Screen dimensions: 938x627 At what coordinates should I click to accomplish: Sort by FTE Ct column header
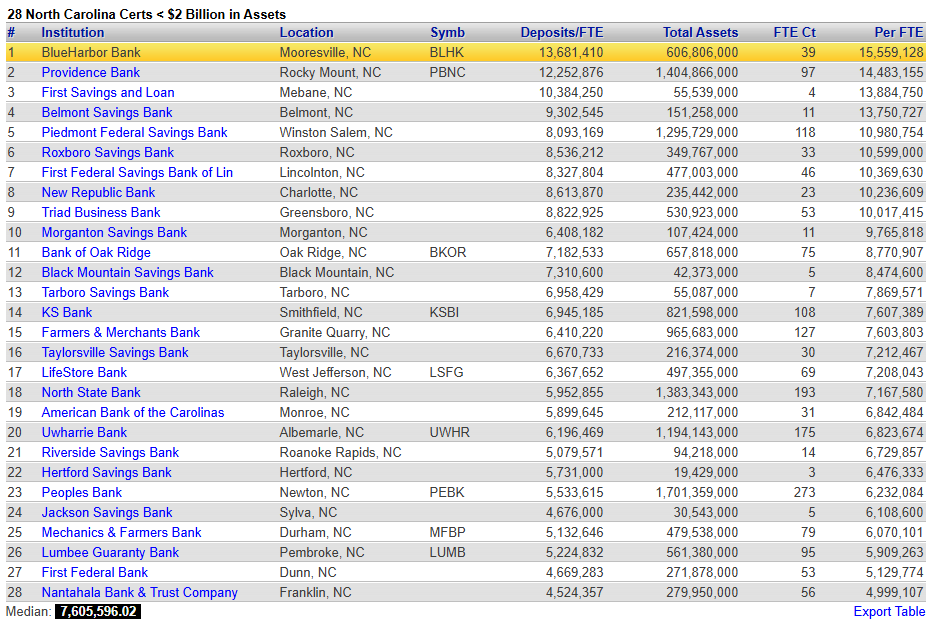click(794, 32)
